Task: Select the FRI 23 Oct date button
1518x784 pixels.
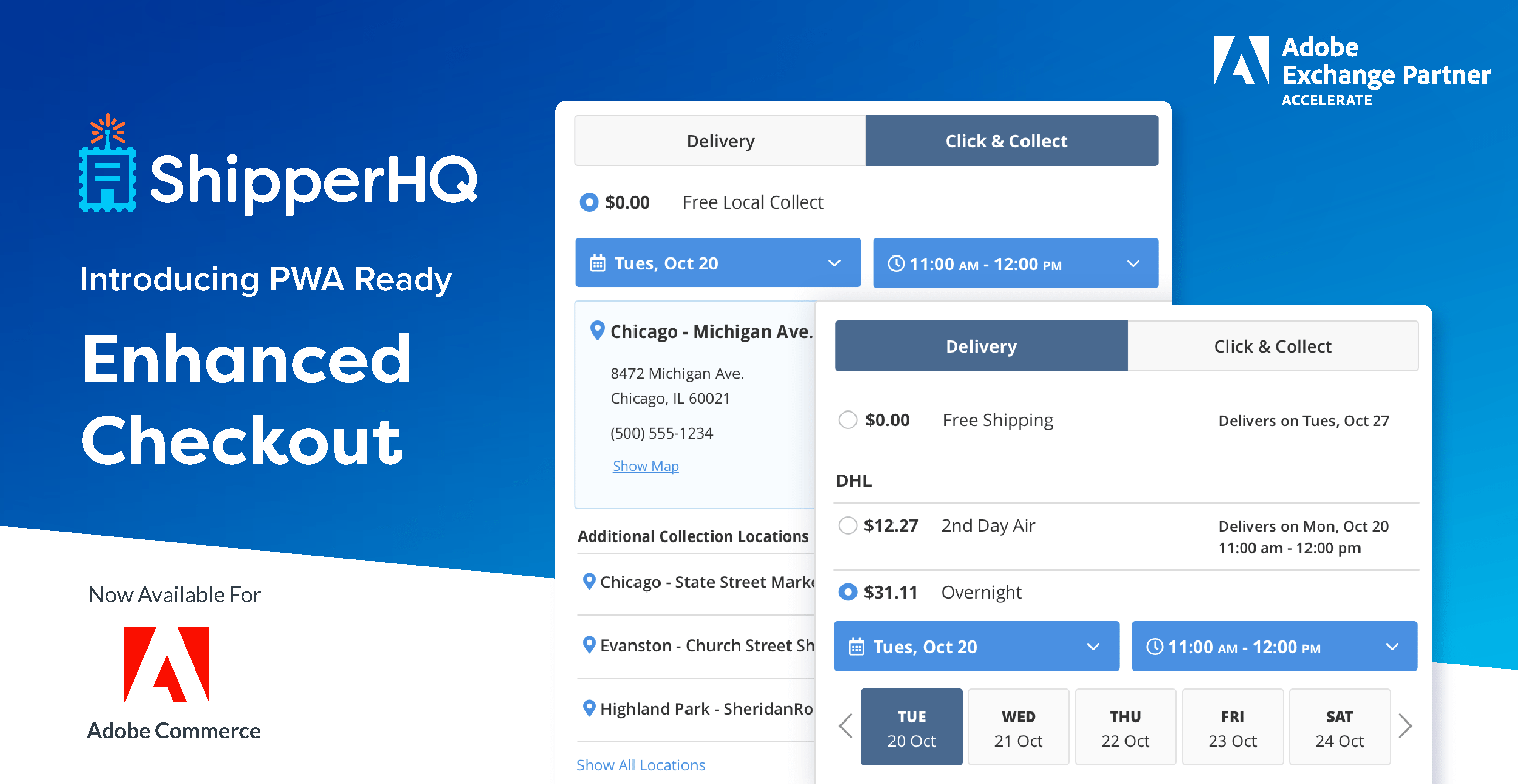Action: tap(1233, 727)
